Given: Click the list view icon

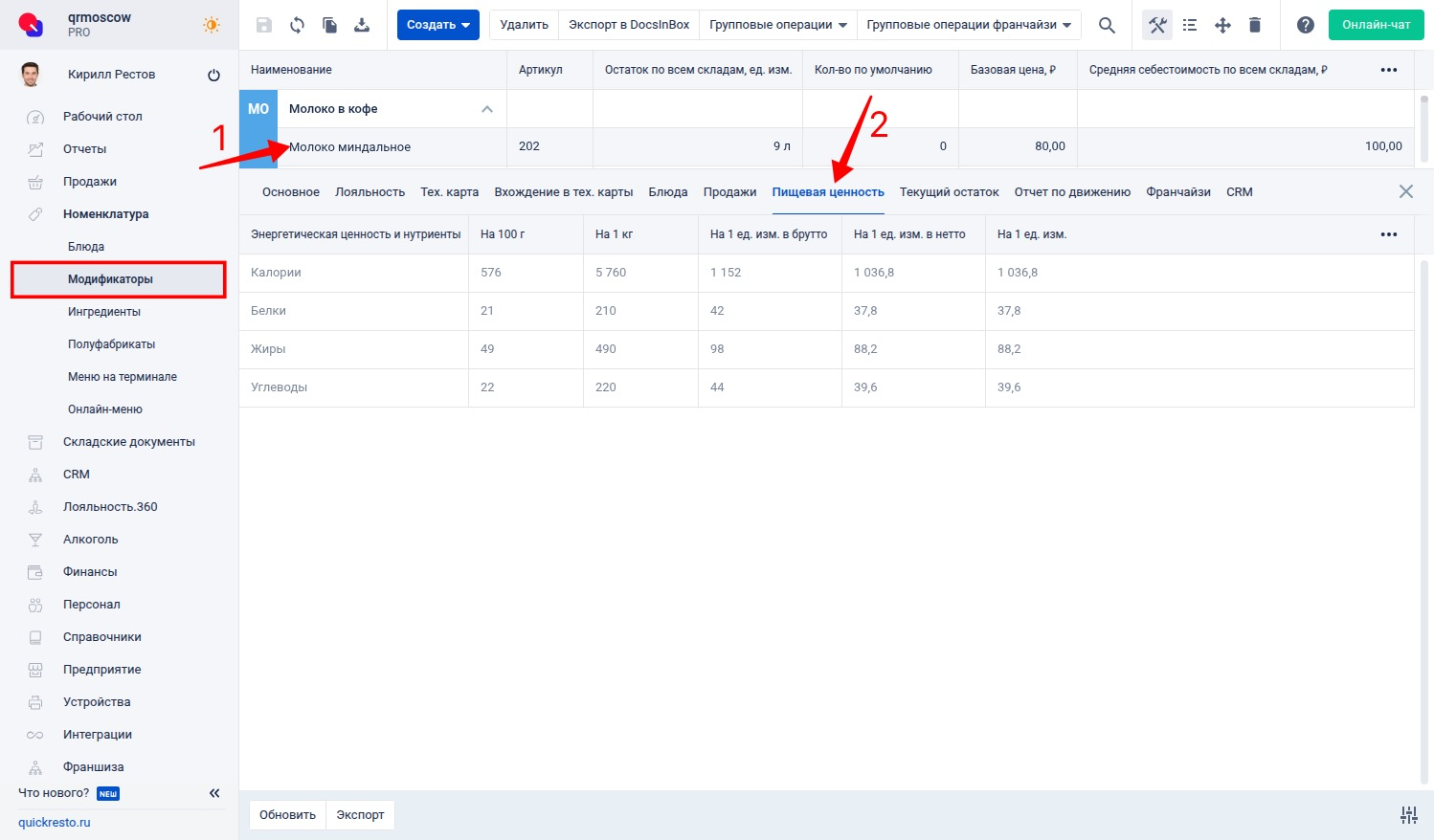Looking at the screenshot, I should click(1190, 25).
